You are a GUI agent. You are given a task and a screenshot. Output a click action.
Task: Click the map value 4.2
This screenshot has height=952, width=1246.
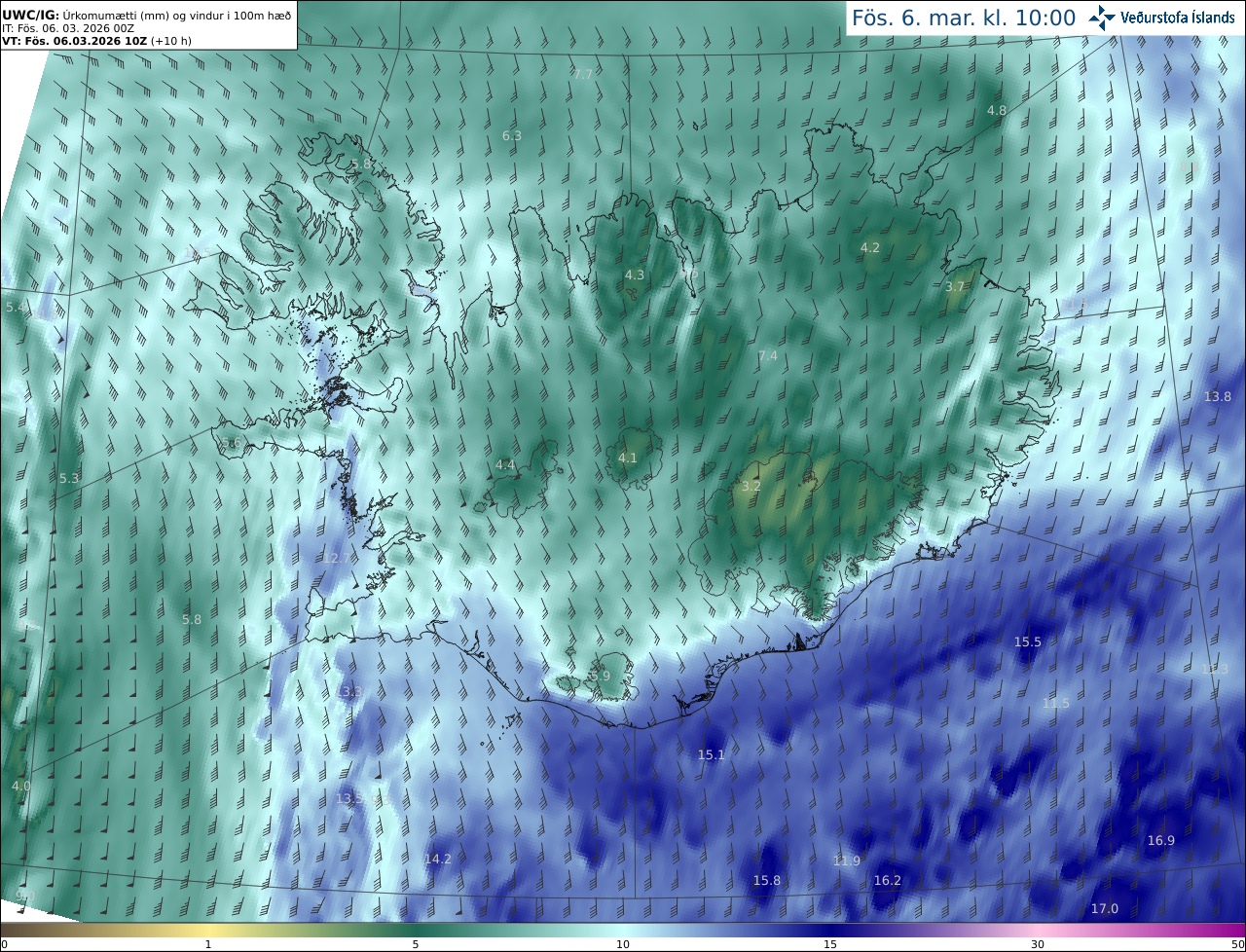coord(870,247)
